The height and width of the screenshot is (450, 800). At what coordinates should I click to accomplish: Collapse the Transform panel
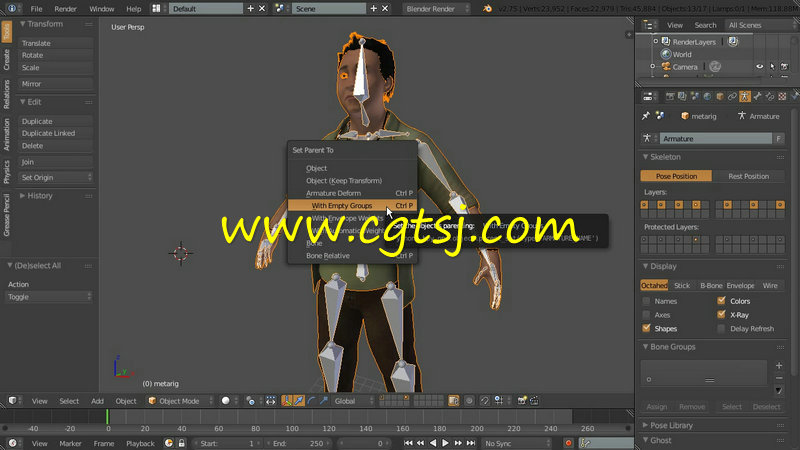[22, 24]
